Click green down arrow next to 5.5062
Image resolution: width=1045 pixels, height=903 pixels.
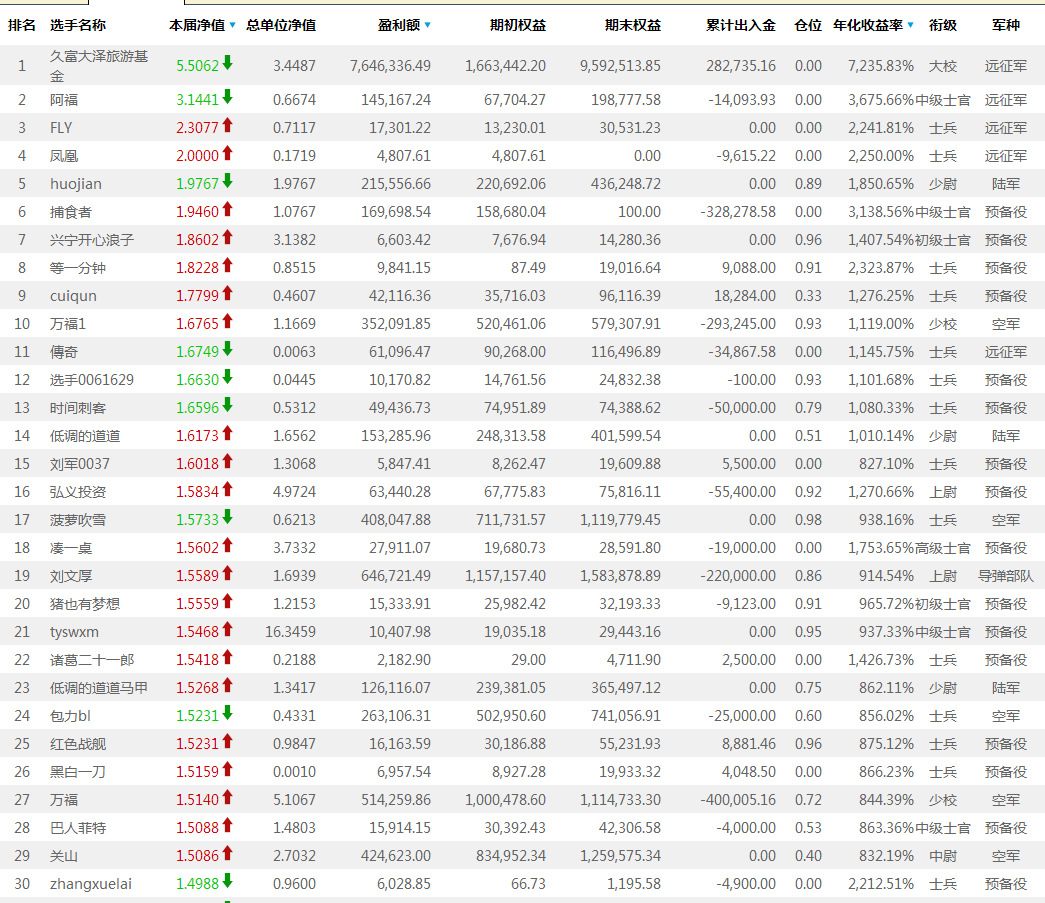[227, 63]
